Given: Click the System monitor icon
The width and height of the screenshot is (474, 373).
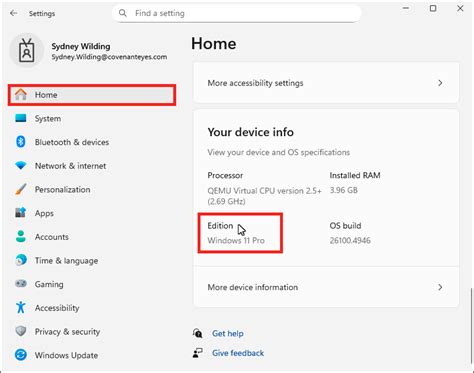Looking at the screenshot, I should (21, 118).
